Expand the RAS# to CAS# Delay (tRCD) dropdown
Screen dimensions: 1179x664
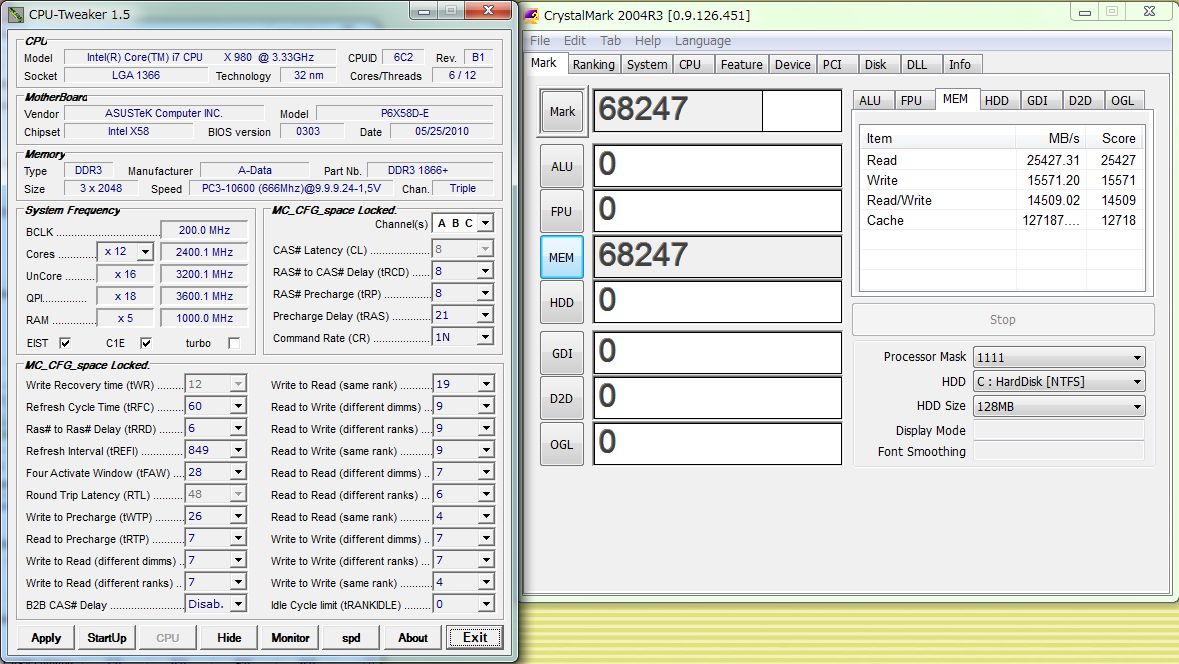coord(485,271)
